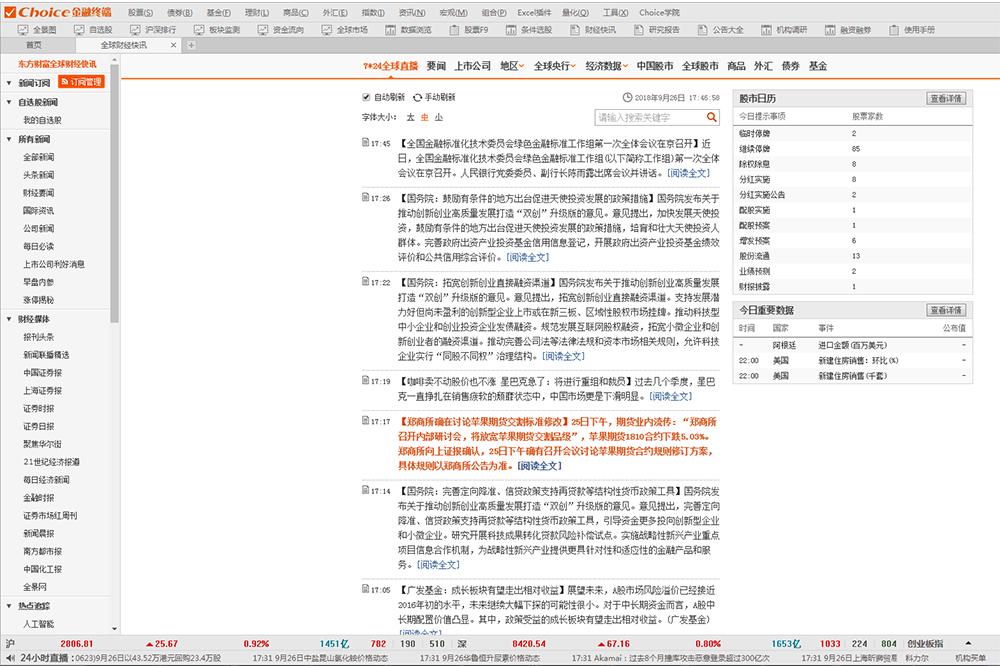The width and height of the screenshot is (1000, 666).
Task: Switch to the 首页 tab
Action: (34, 45)
